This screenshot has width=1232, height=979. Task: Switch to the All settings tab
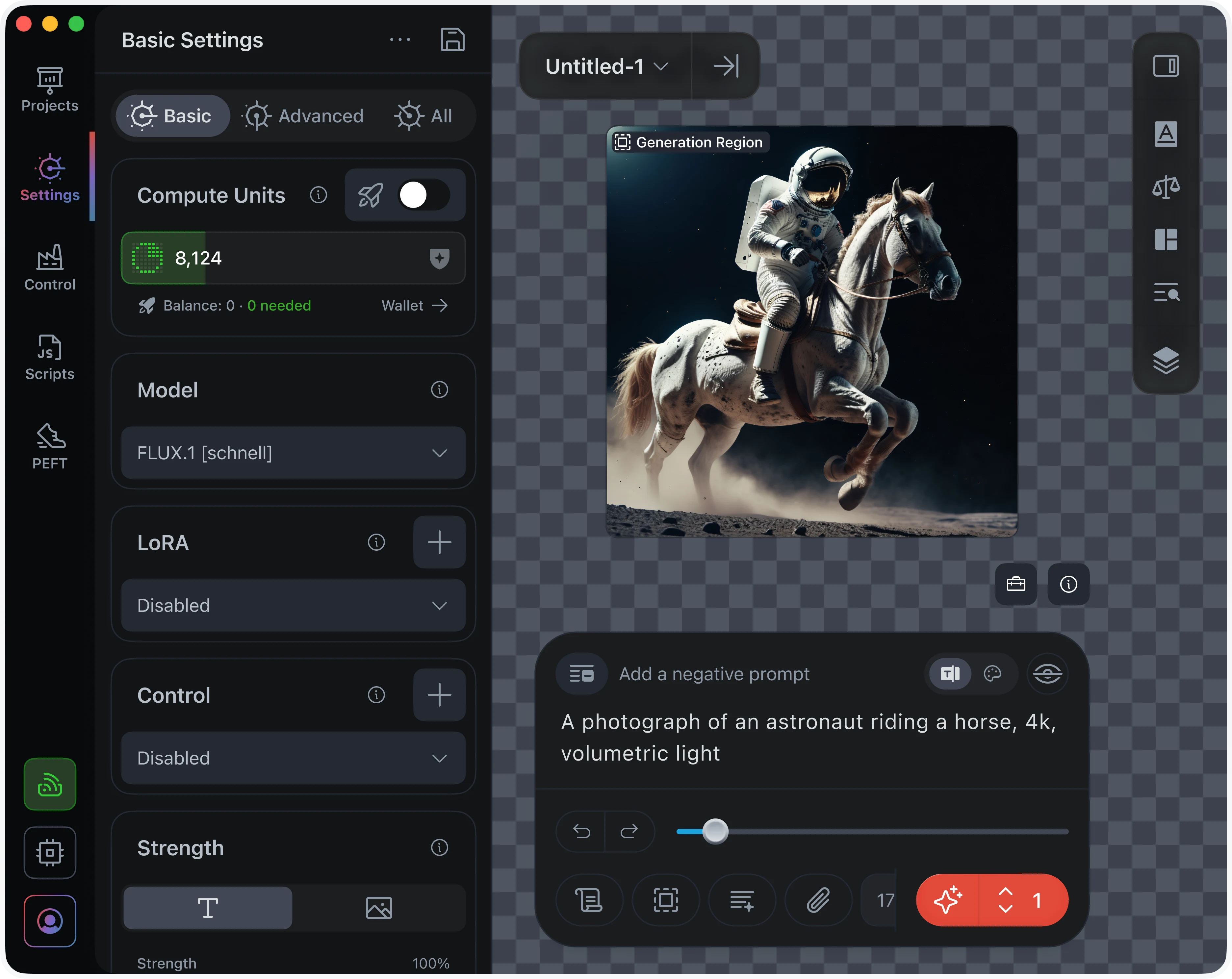coord(423,116)
